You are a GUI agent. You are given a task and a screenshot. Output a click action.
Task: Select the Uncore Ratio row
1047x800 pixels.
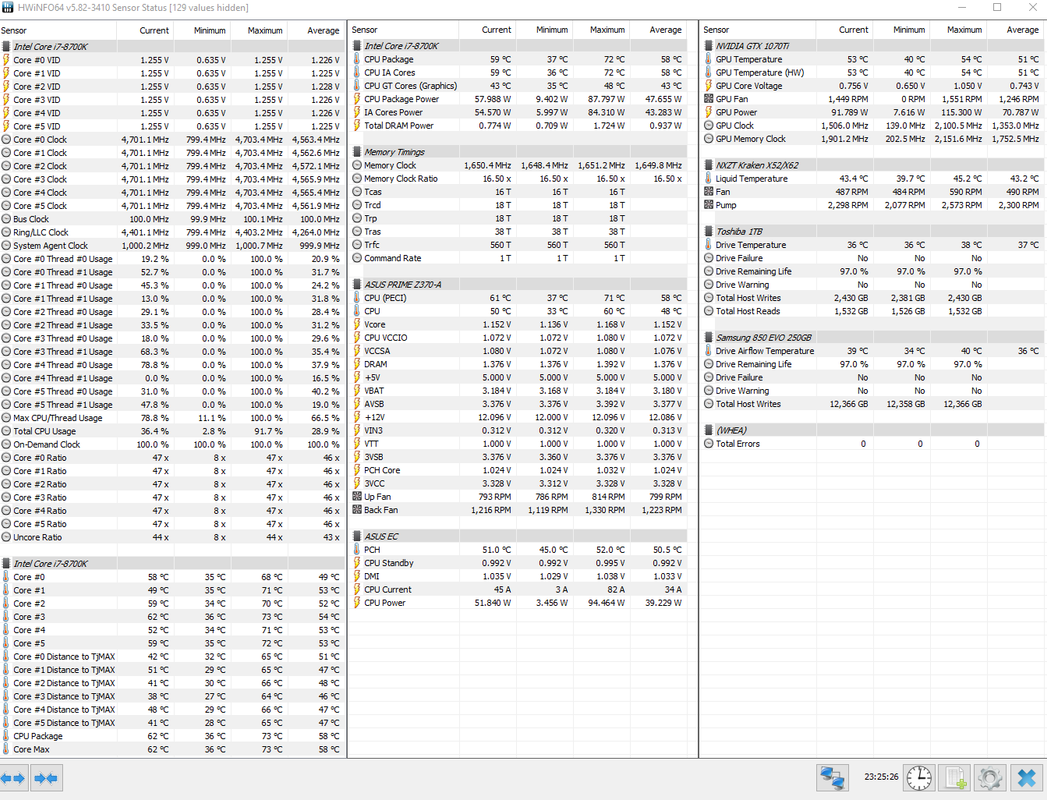coord(172,538)
